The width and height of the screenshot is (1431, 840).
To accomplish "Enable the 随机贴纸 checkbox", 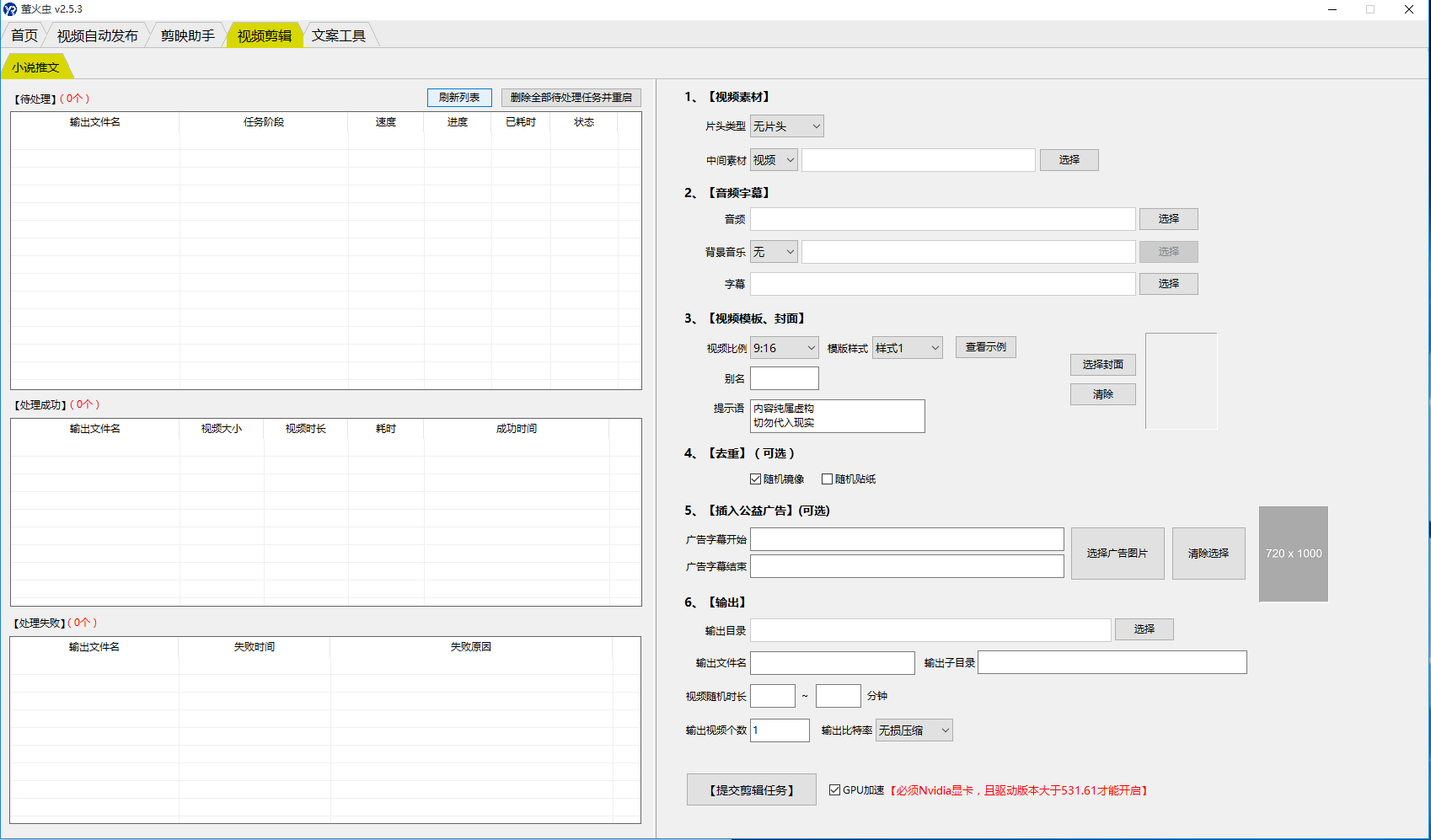I will pos(827,479).
